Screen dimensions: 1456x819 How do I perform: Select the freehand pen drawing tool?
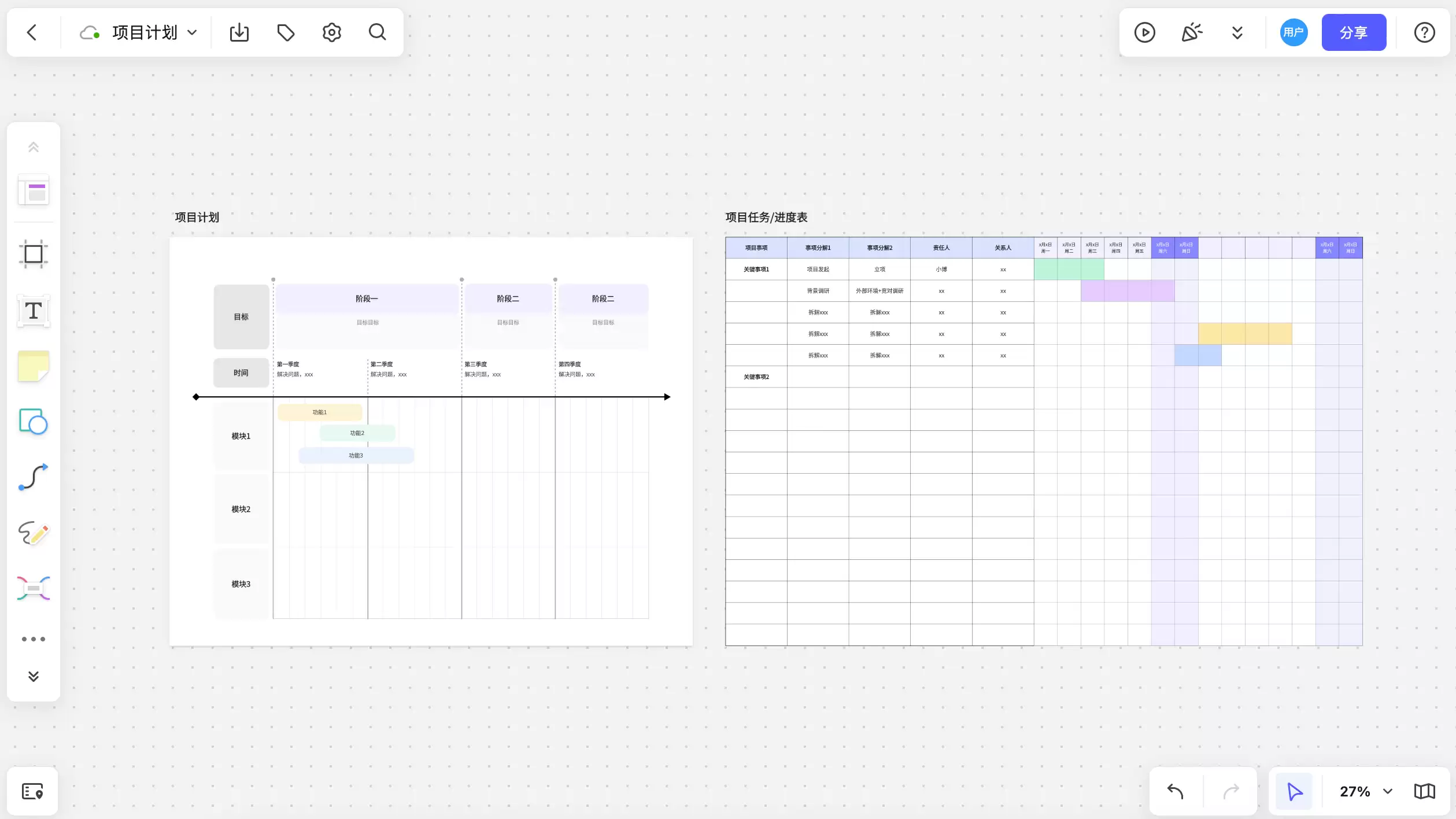34,533
